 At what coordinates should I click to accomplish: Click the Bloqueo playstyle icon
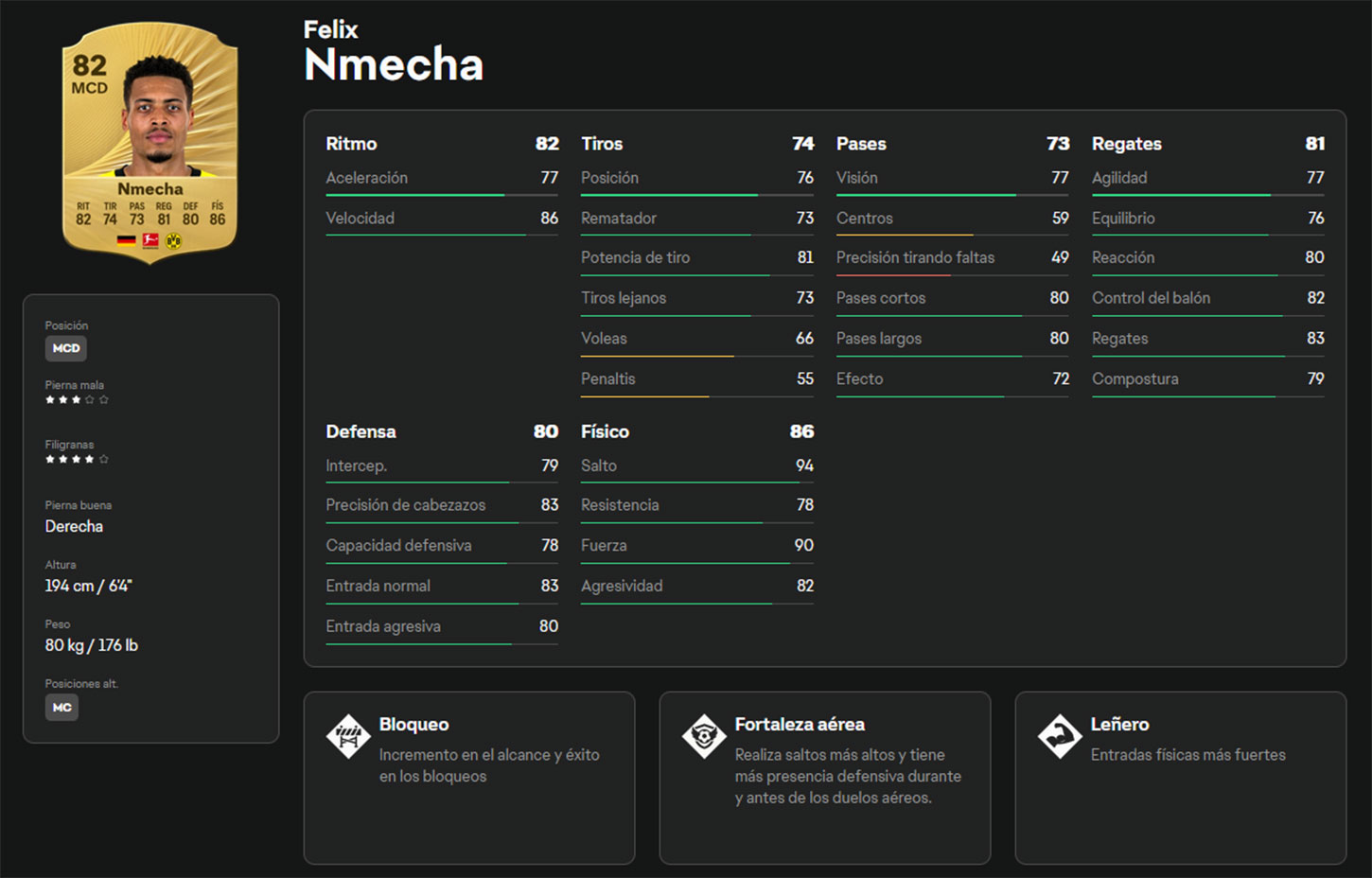pos(348,736)
